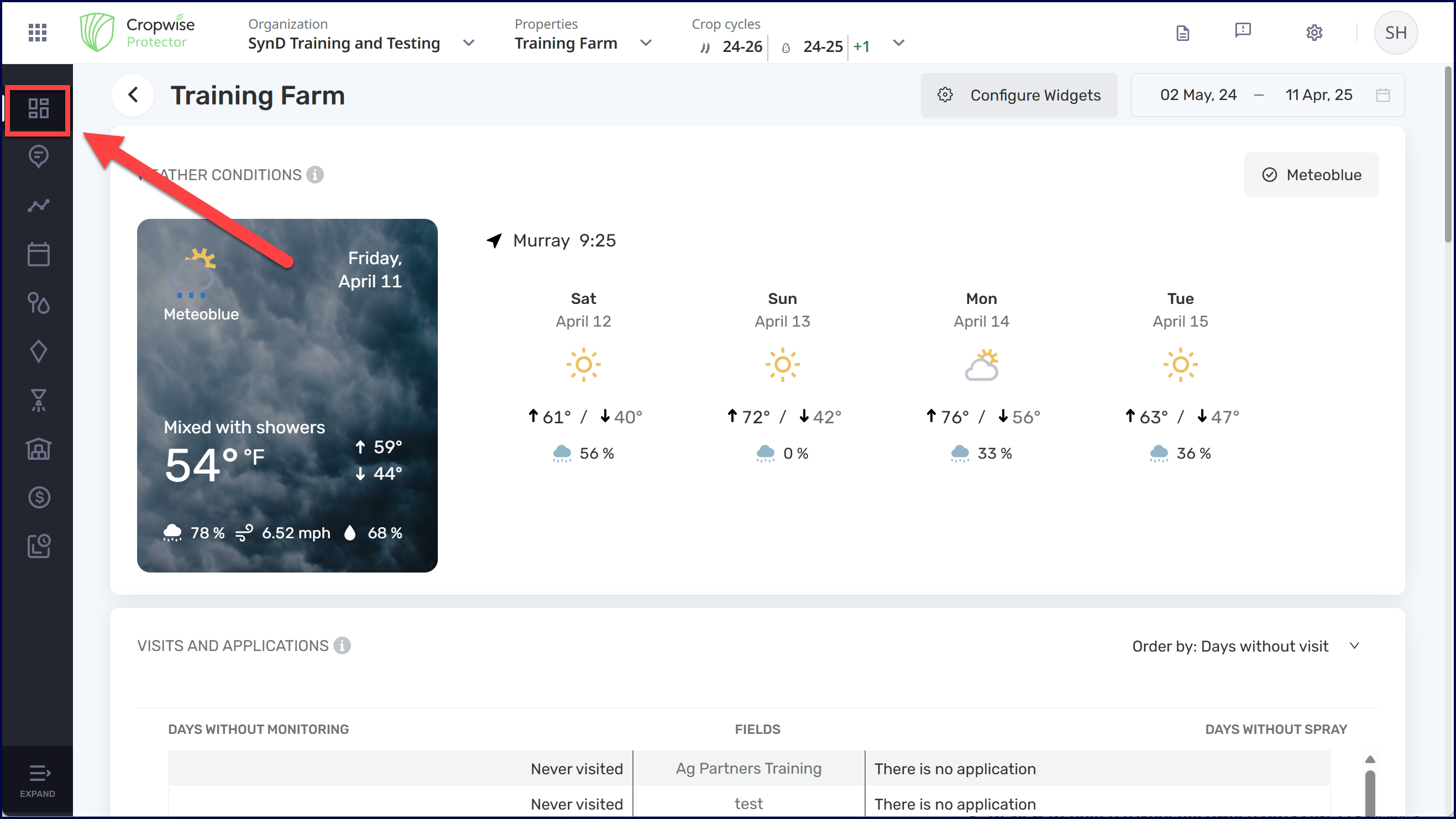This screenshot has width=1456, height=819.
Task: Open the trend line chart sidebar icon
Action: [x=39, y=205]
